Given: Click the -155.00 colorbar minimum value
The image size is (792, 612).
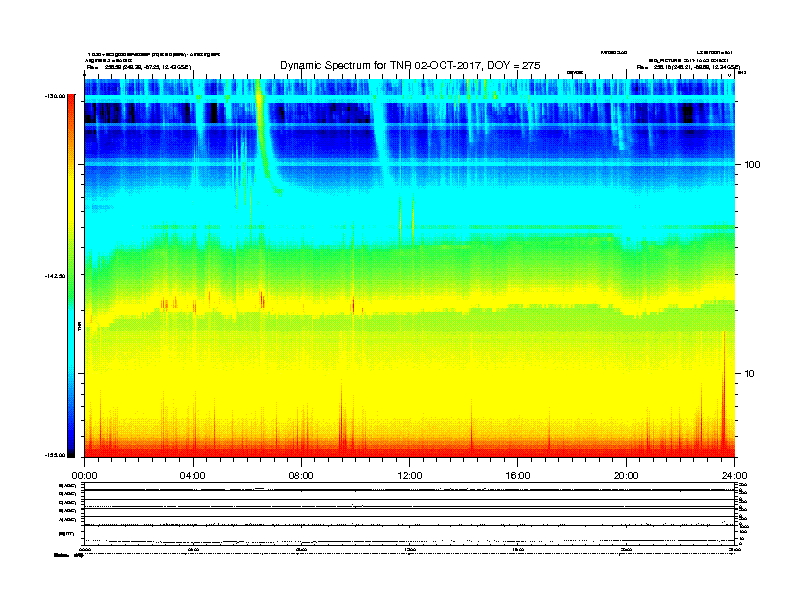Looking at the screenshot, I should point(55,455).
